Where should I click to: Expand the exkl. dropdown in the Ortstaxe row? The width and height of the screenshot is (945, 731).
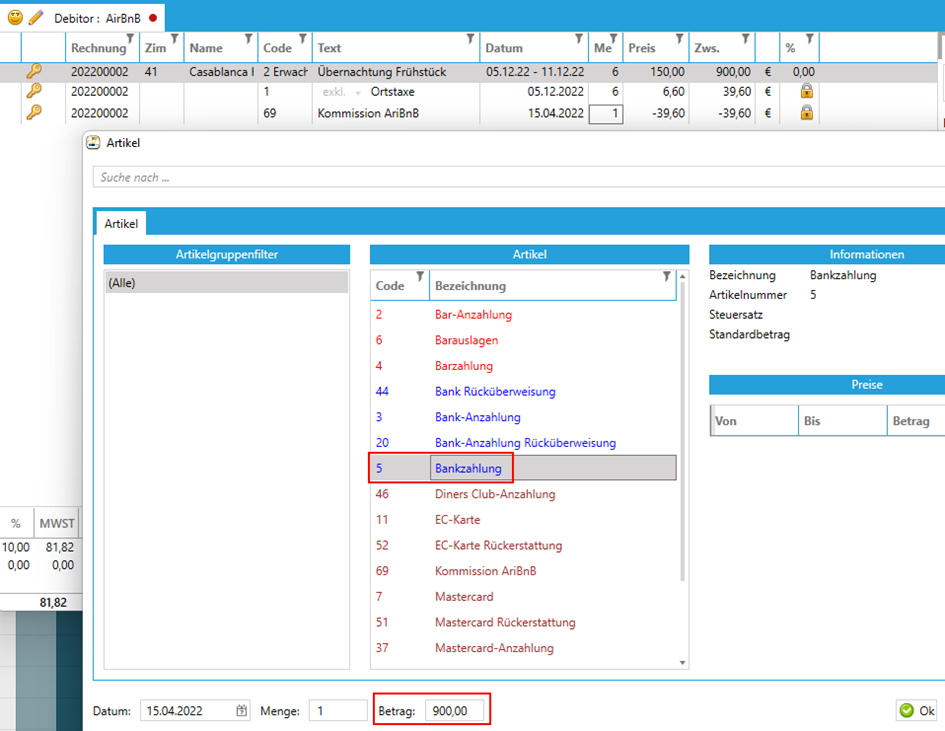pos(358,93)
